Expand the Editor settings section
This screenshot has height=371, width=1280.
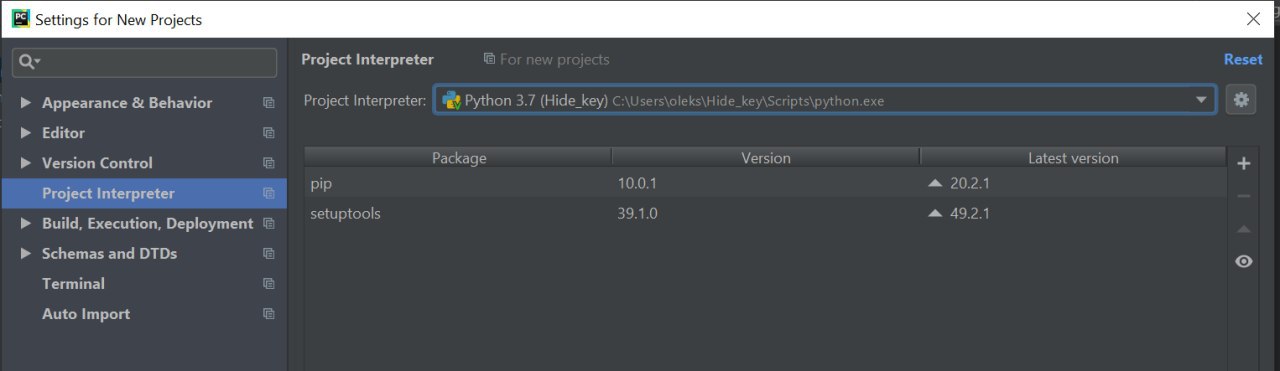[25, 133]
